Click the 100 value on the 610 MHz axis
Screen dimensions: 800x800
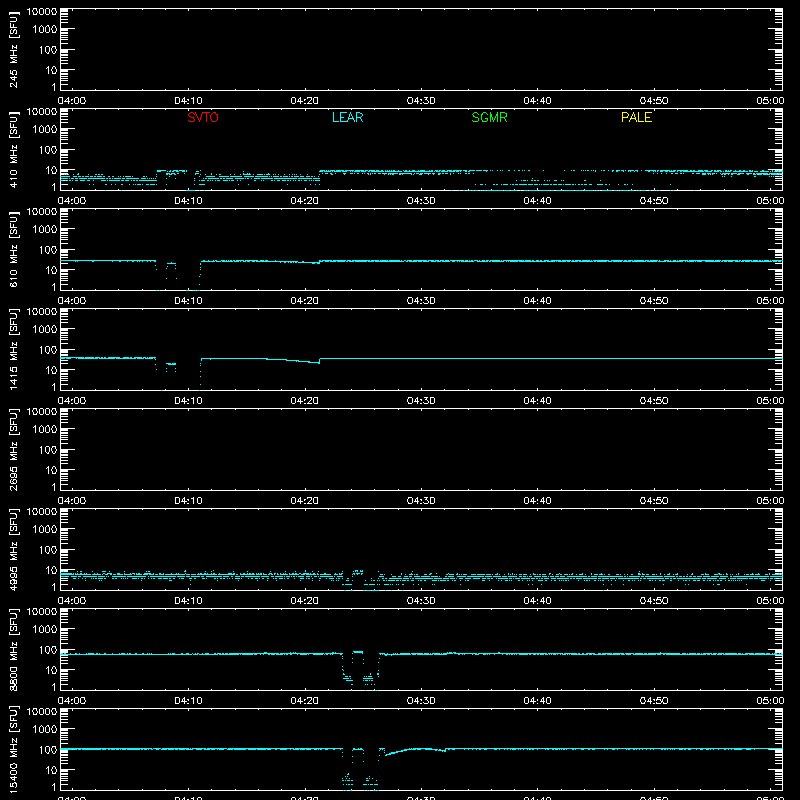(48, 250)
